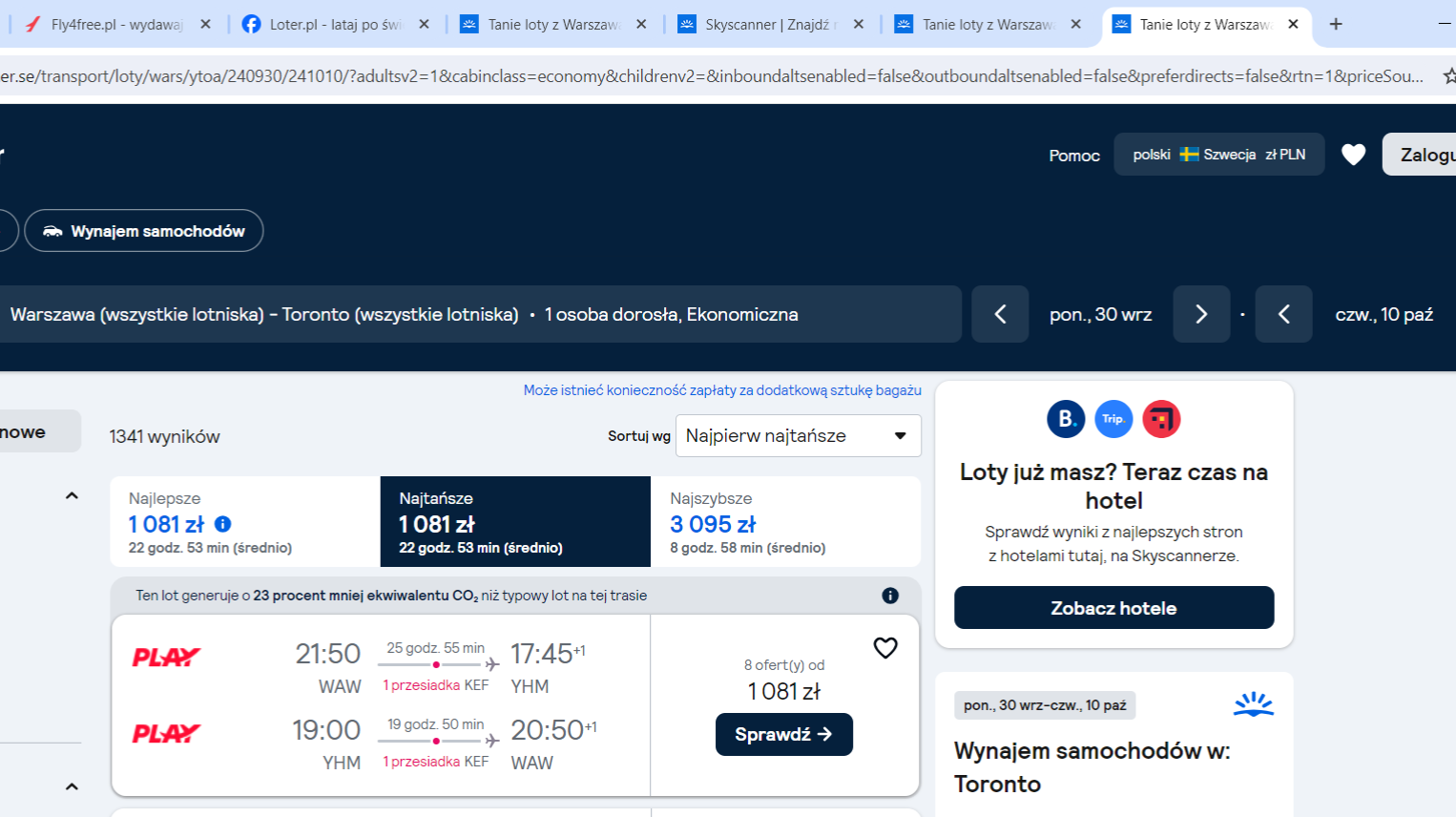Open language, country and currency settings

(x=1218, y=155)
